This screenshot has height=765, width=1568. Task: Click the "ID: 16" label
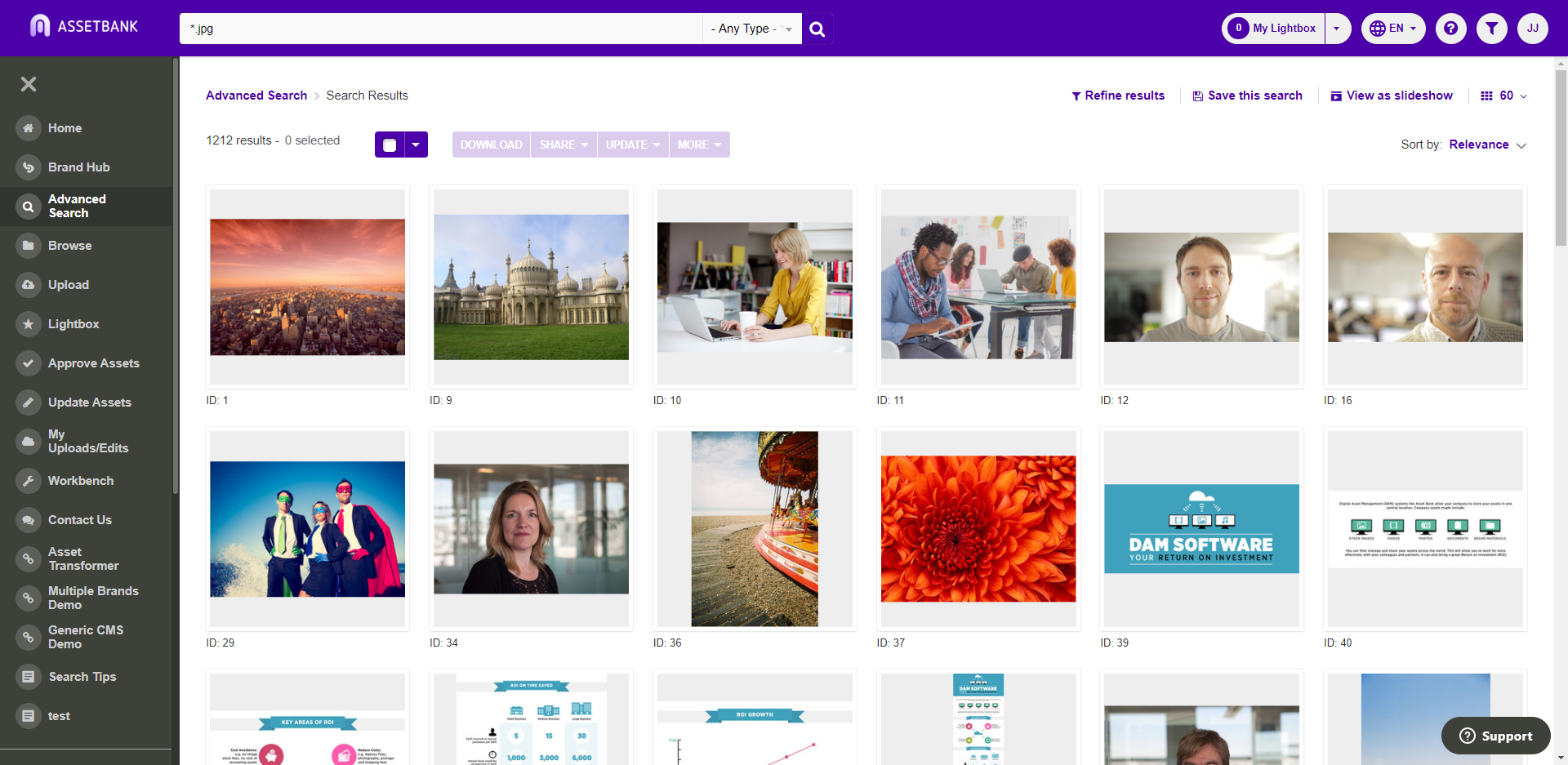click(x=1338, y=400)
